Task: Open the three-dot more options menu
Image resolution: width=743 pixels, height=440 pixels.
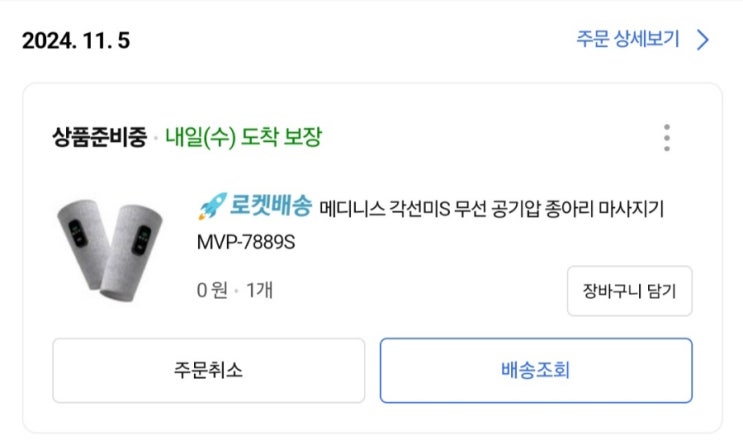Action: tap(667, 138)
